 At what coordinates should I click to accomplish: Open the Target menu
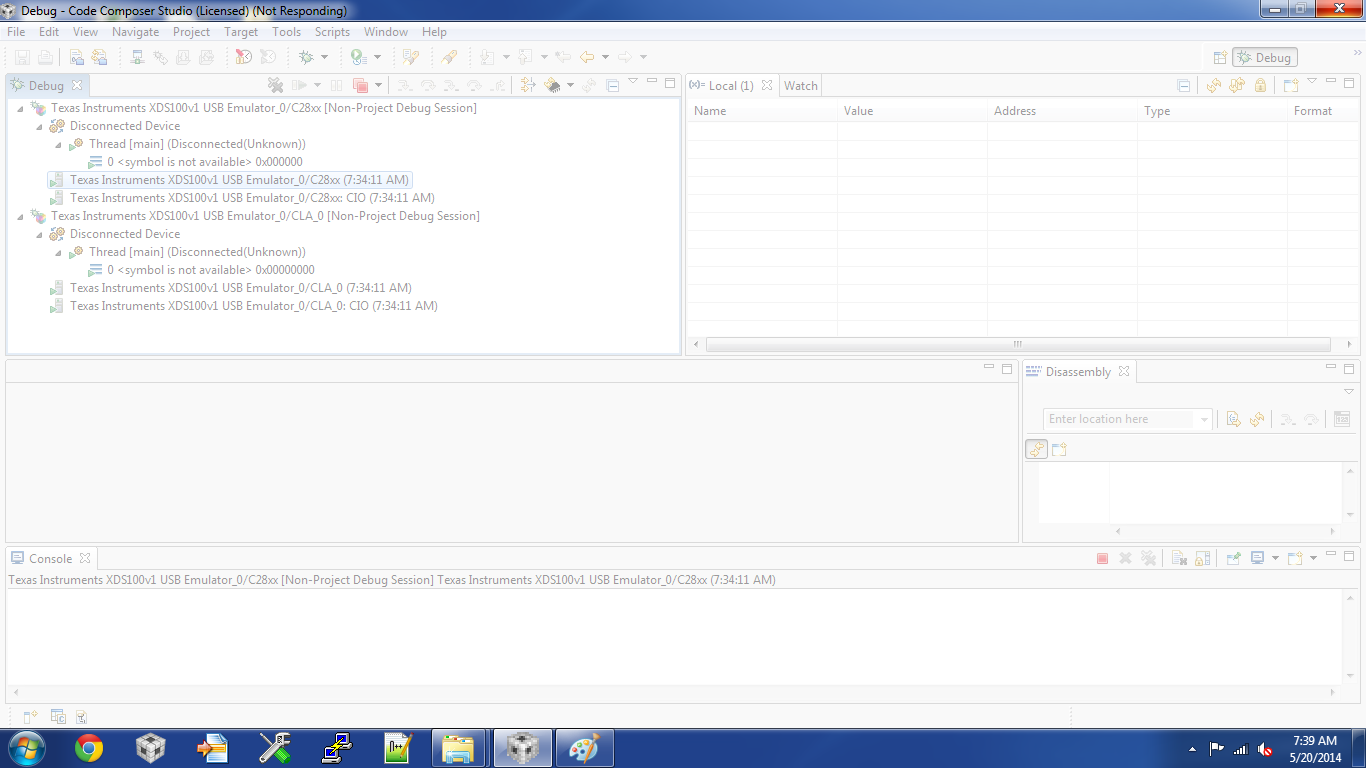click(241, 32)
